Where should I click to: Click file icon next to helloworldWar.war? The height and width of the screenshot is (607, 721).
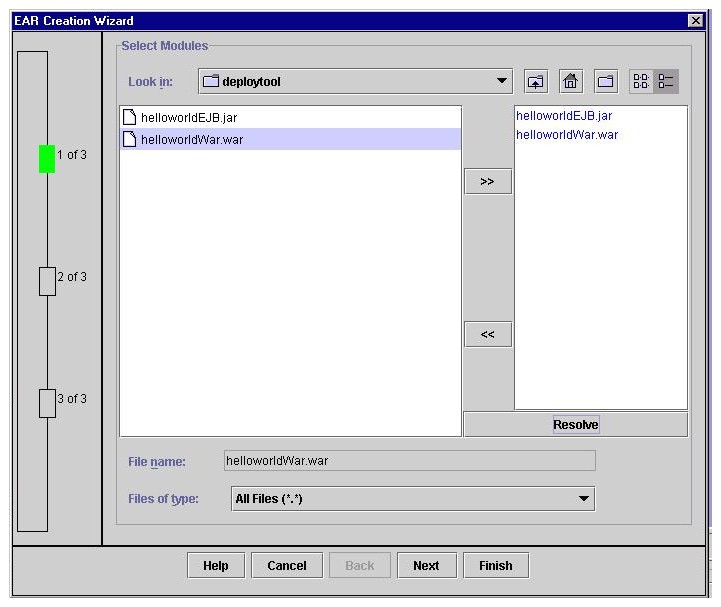(x=130, y=139)
